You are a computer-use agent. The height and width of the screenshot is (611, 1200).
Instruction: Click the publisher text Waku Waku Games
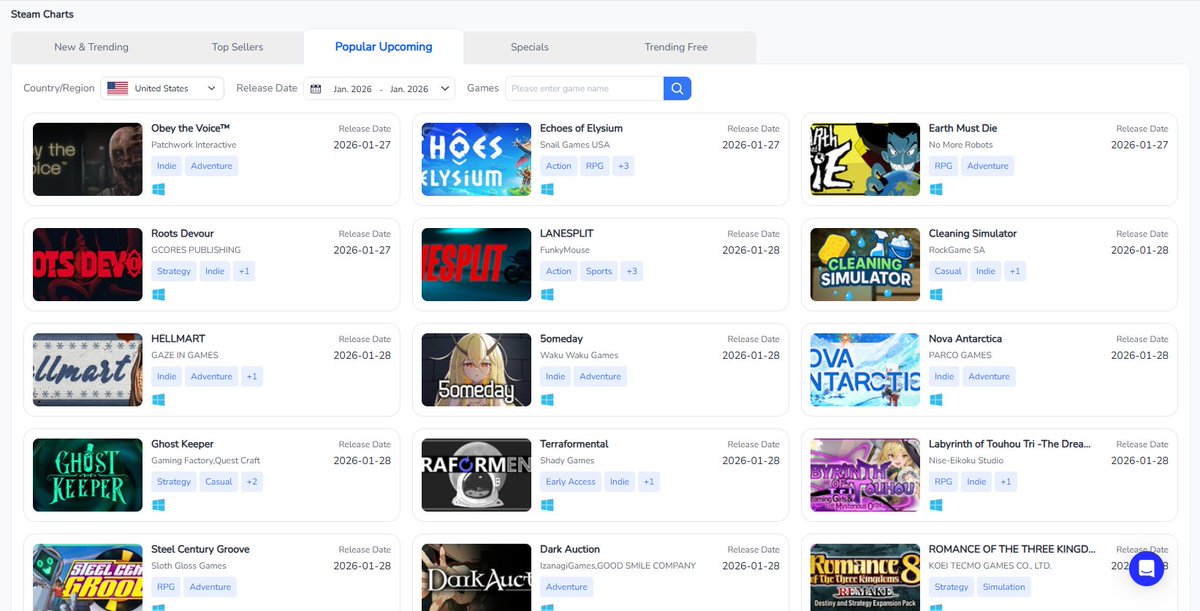(x=579, y=355)
